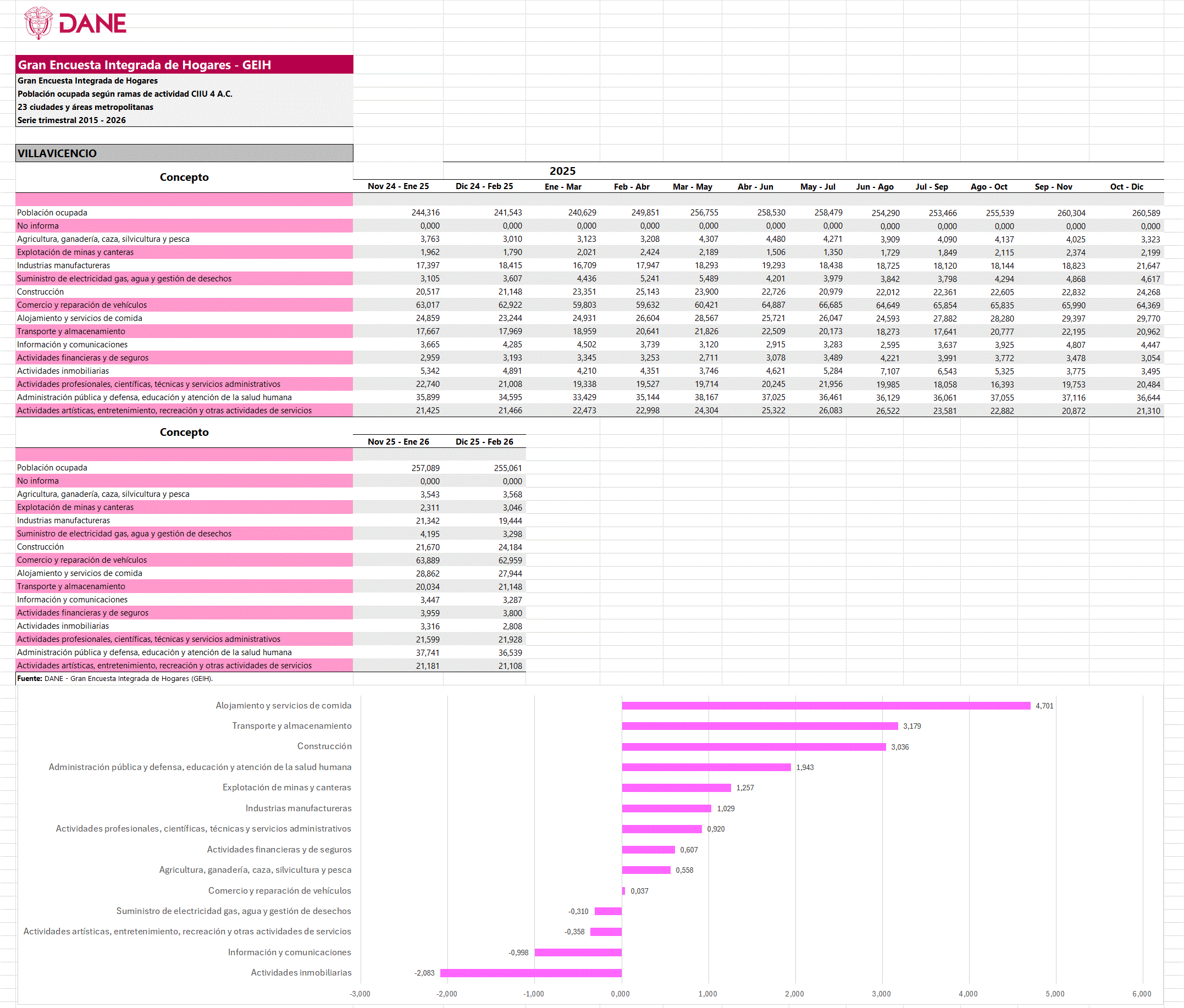Click the VILLAVICENCIO header cell
Viewport: 1184px width, 1008px height.
184,153
